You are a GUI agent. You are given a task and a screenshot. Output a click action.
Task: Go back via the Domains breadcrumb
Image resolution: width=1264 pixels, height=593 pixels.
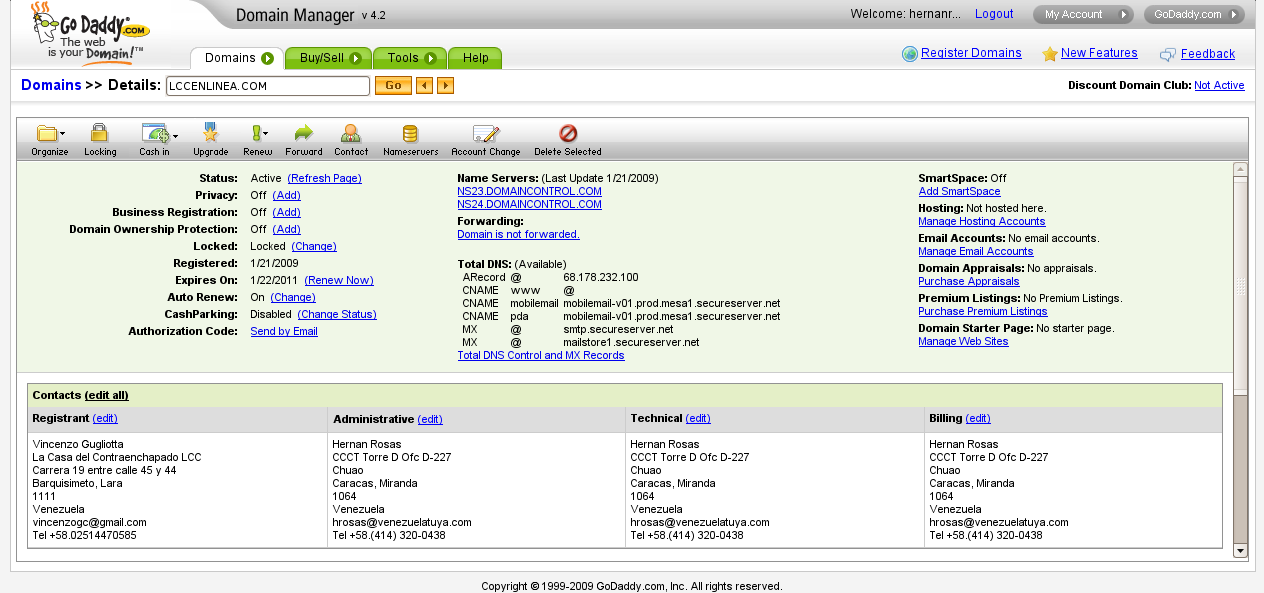coord(51,85)
